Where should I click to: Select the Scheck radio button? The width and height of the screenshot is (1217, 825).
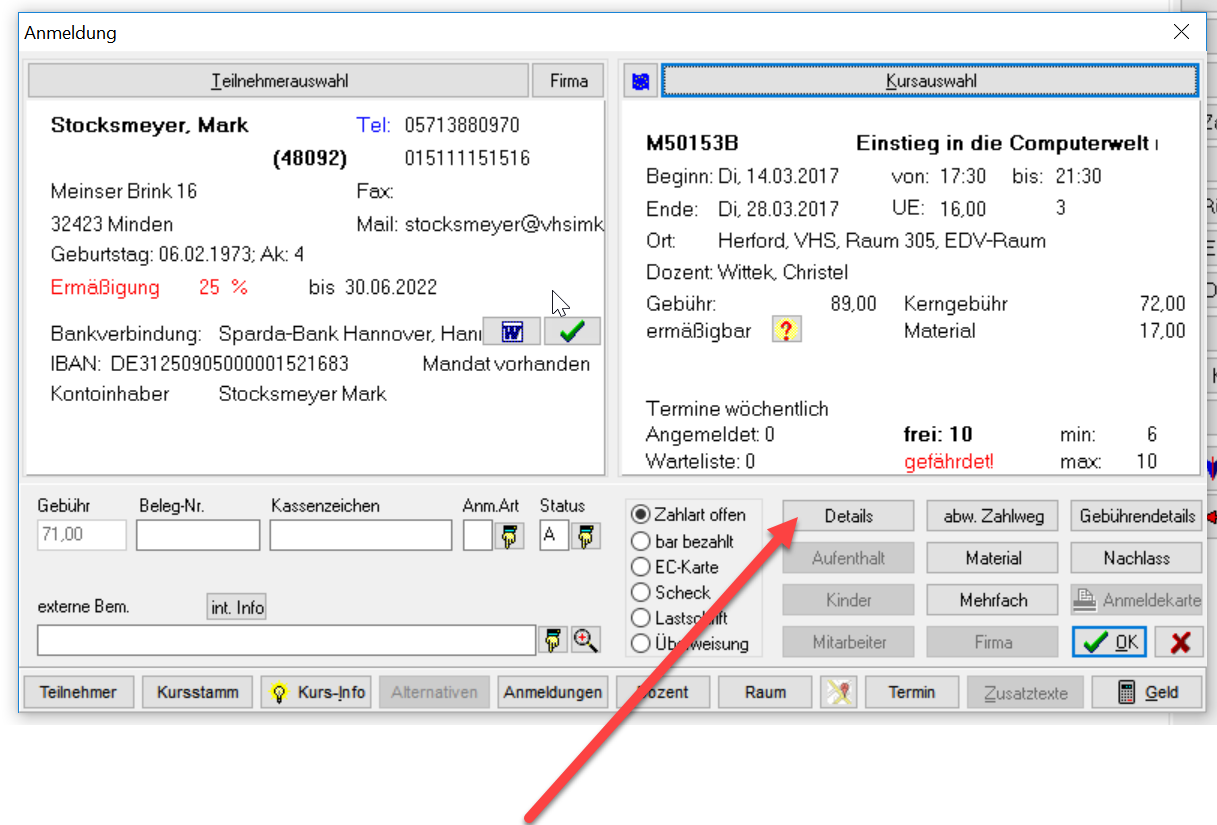(641, 593)
